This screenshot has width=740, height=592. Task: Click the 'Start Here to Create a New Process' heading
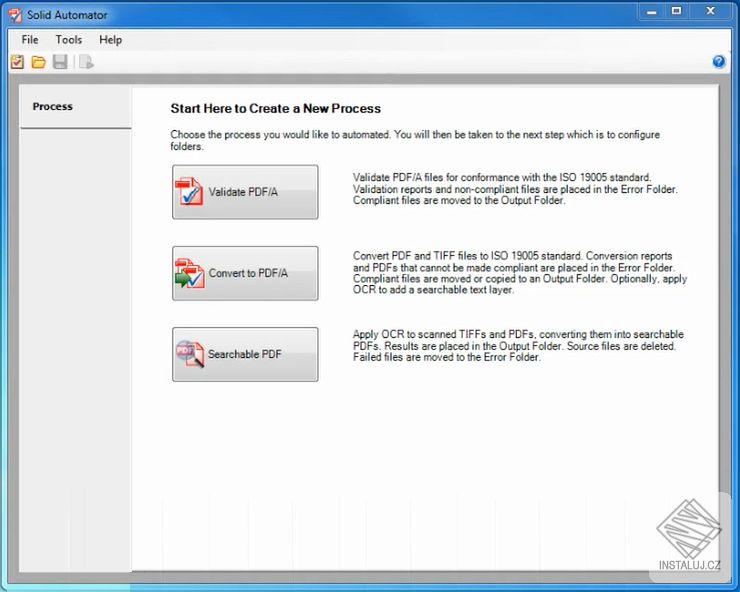pyautogui.click(x=276, y=109)
